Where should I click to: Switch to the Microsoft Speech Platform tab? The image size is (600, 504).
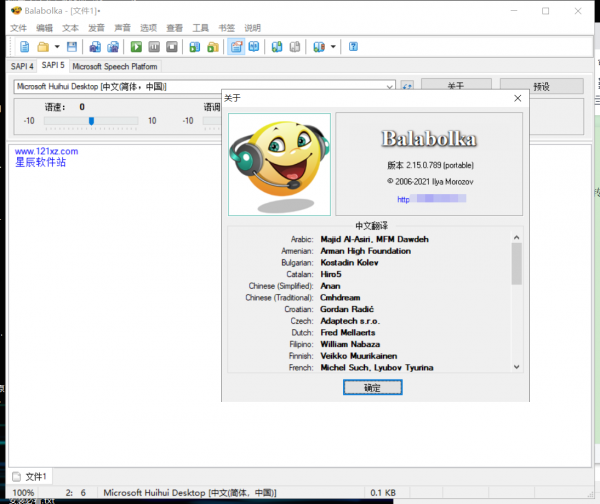[x=115, y=66]
